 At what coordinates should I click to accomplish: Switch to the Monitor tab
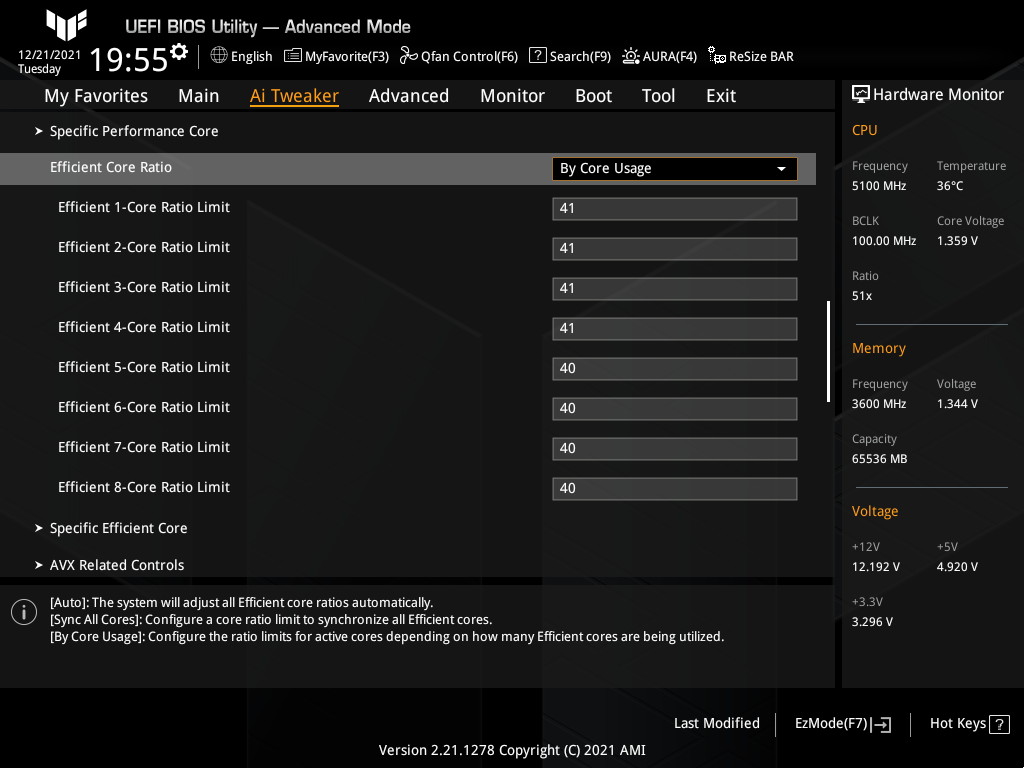[512, 96]
